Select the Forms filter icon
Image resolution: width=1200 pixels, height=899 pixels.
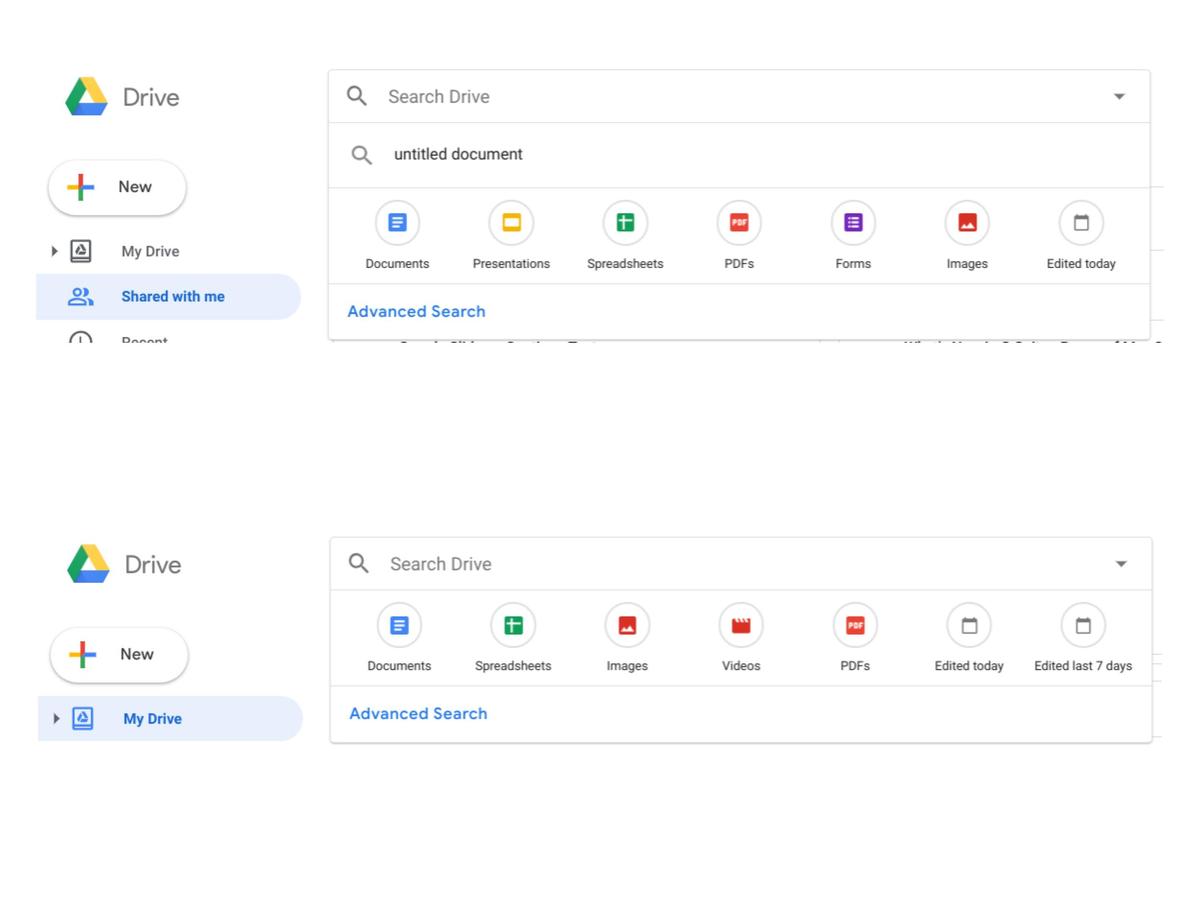[x=853, y=222]
